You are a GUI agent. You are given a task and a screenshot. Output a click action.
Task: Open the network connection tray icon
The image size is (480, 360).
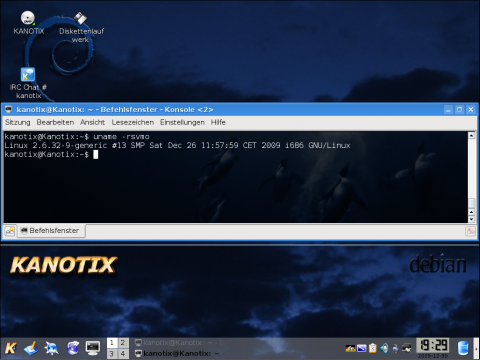point(407,348)
